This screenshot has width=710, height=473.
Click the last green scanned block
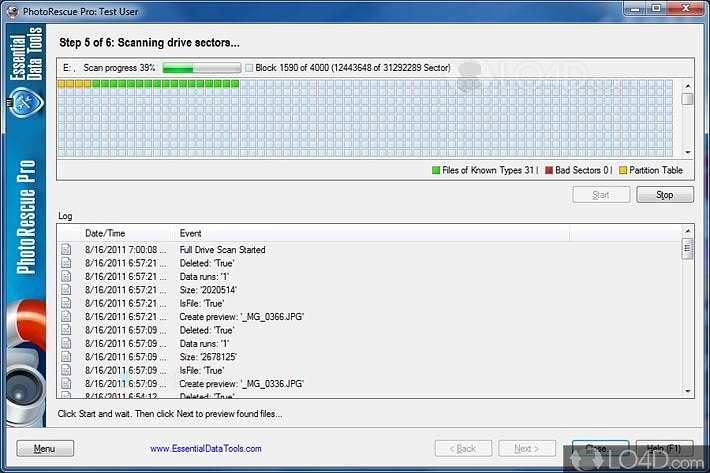point(235,83)
